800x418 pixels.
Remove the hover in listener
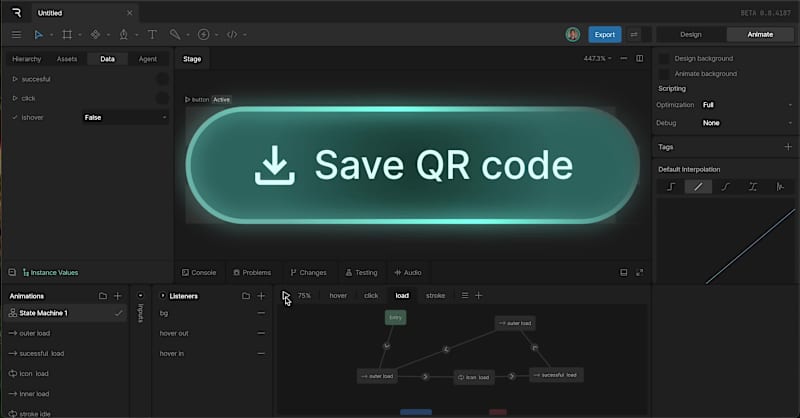tap(261, 353)
